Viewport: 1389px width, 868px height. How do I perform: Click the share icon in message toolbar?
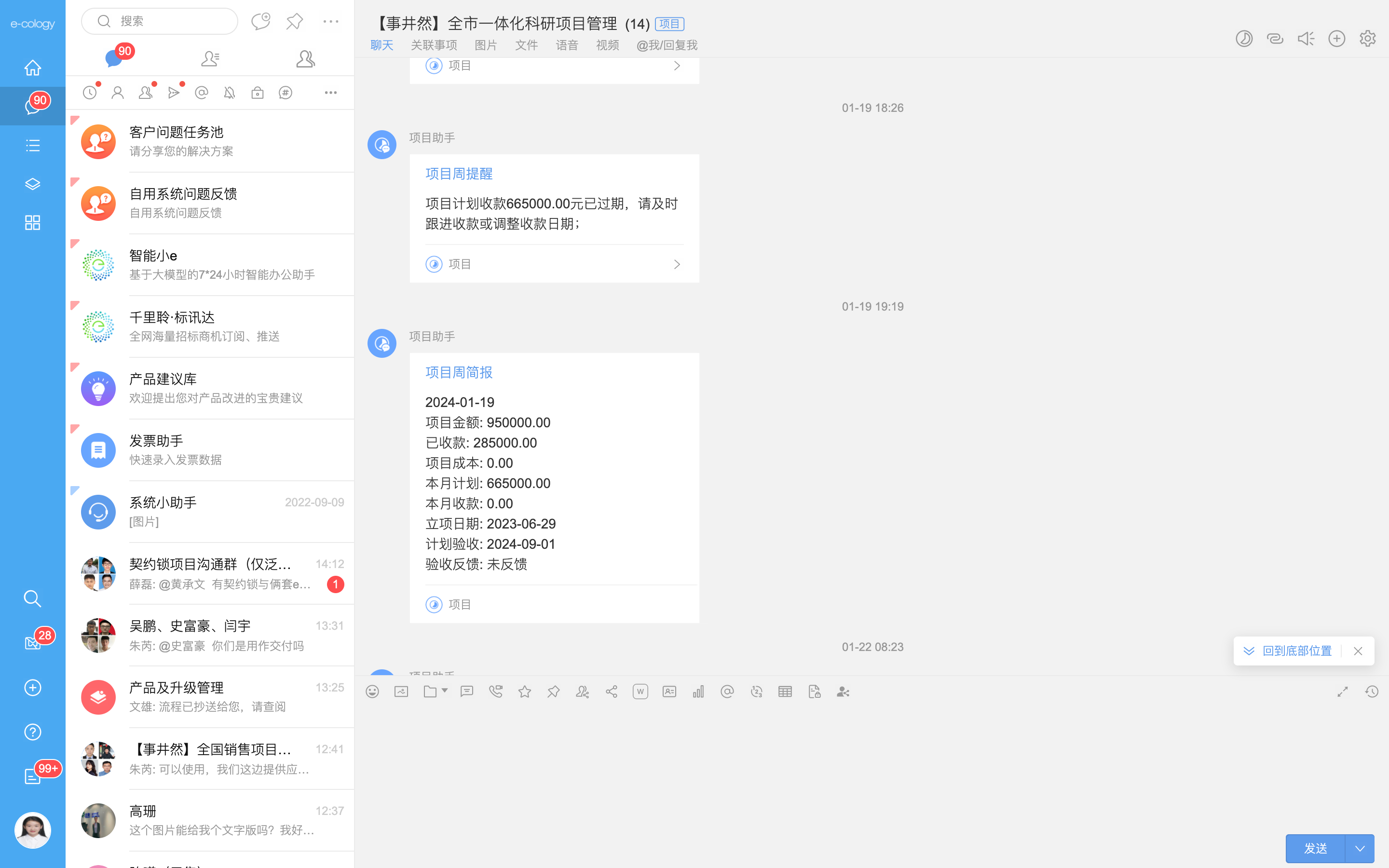611,692
